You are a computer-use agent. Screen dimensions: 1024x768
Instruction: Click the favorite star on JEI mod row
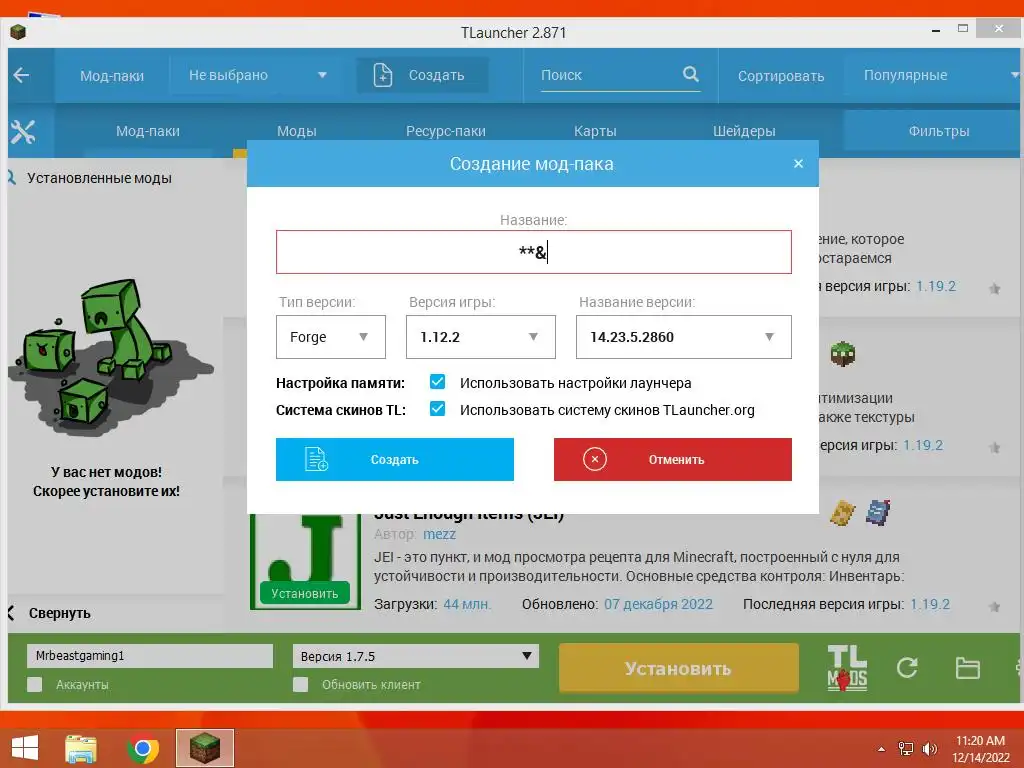pos(994,607)
